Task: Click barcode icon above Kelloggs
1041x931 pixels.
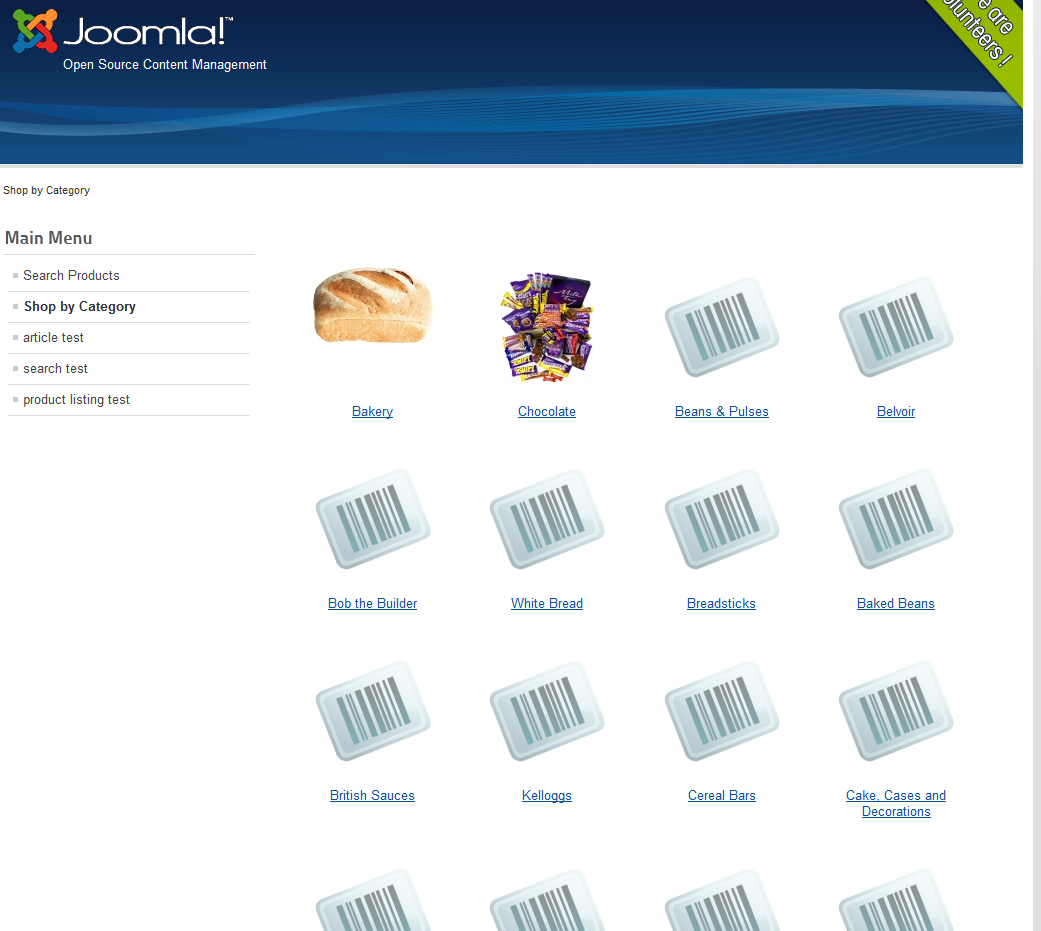Action: pos(547,711)
